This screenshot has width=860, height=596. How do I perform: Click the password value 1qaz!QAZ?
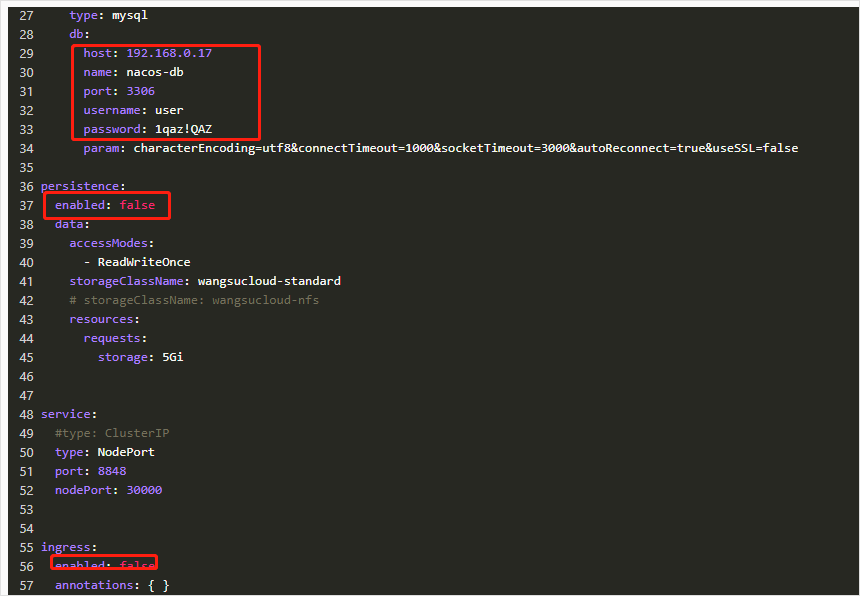[183, 129]
